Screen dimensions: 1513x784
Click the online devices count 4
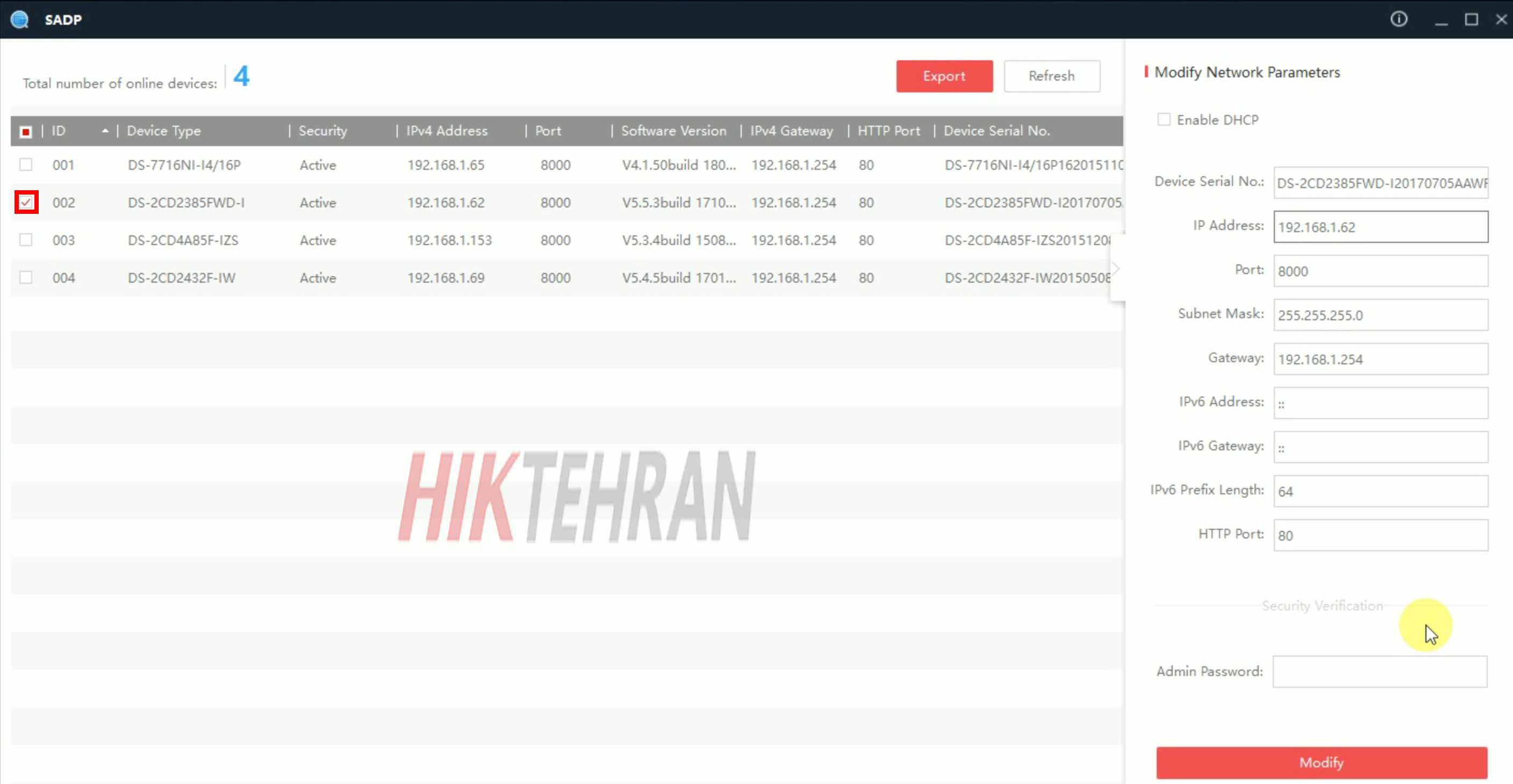(x=241, y=76)
